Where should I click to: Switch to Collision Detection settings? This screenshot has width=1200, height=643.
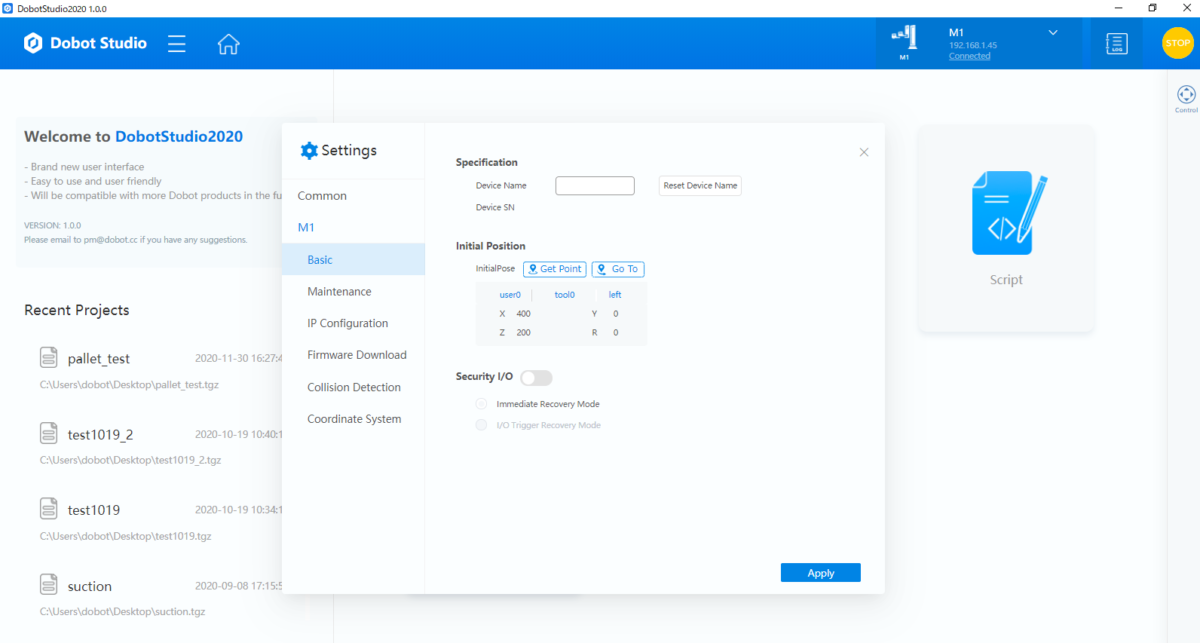(353, 387)
